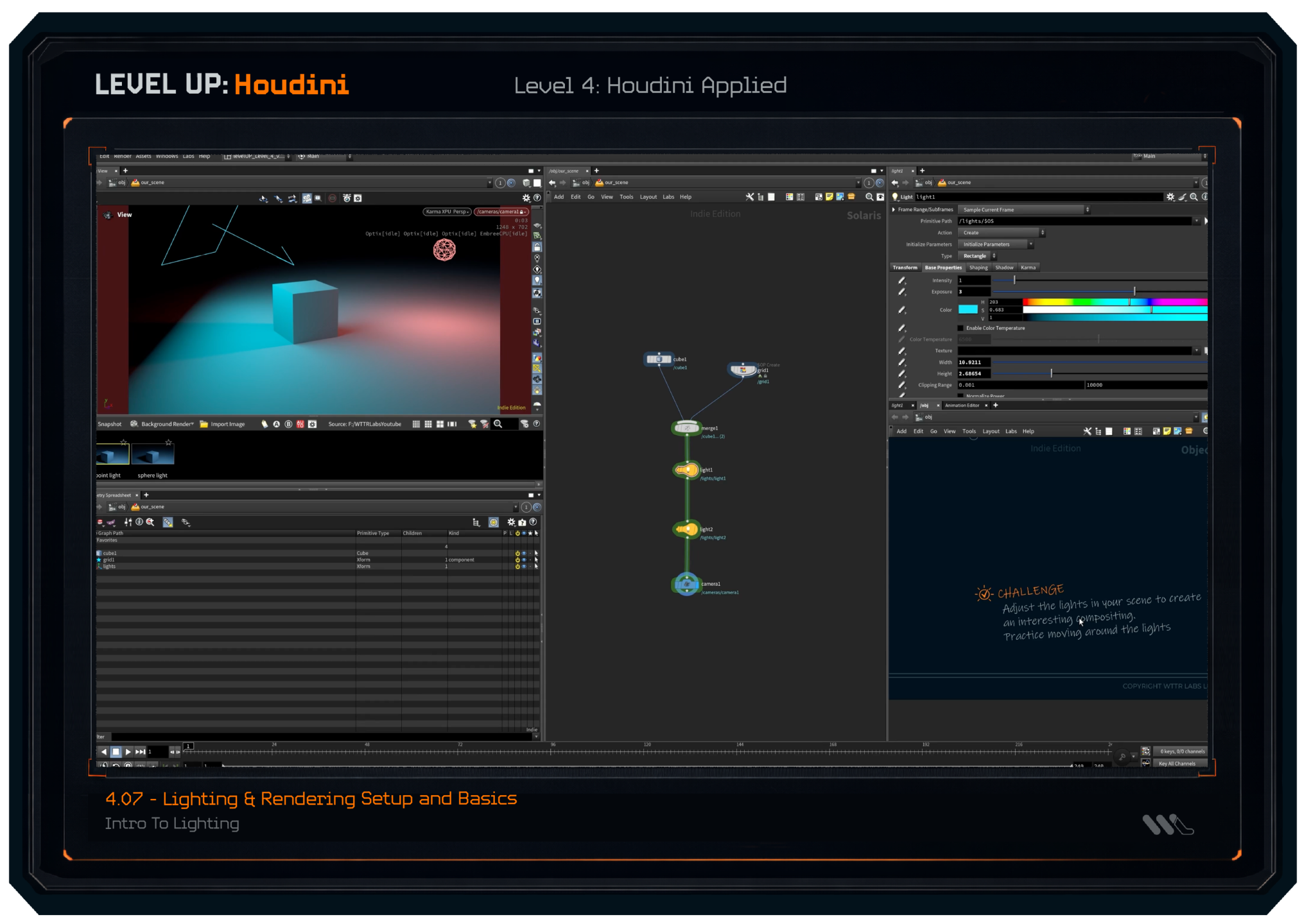Click the Import Image folder icon
The image size is (1302, 924).
point(204,424)
